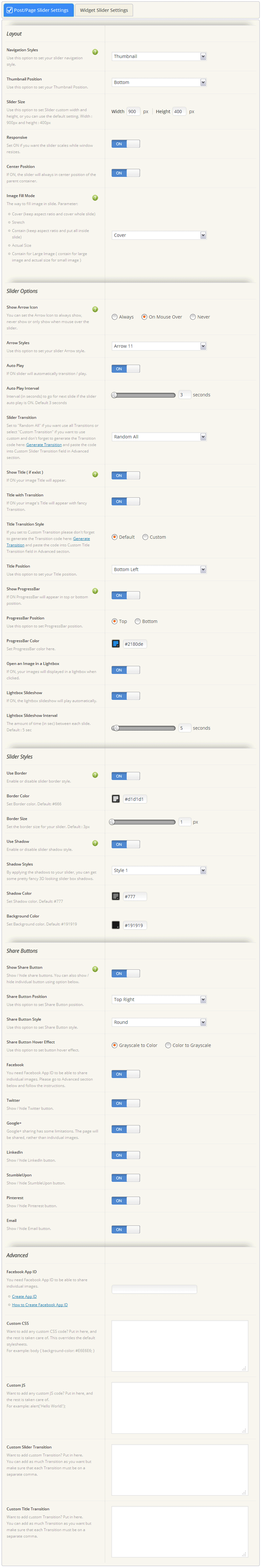Image resolution: width=261 pixels, height=1568 pixels.
Task: Toggle Google+ share switch
Action: click(126, 1129)
